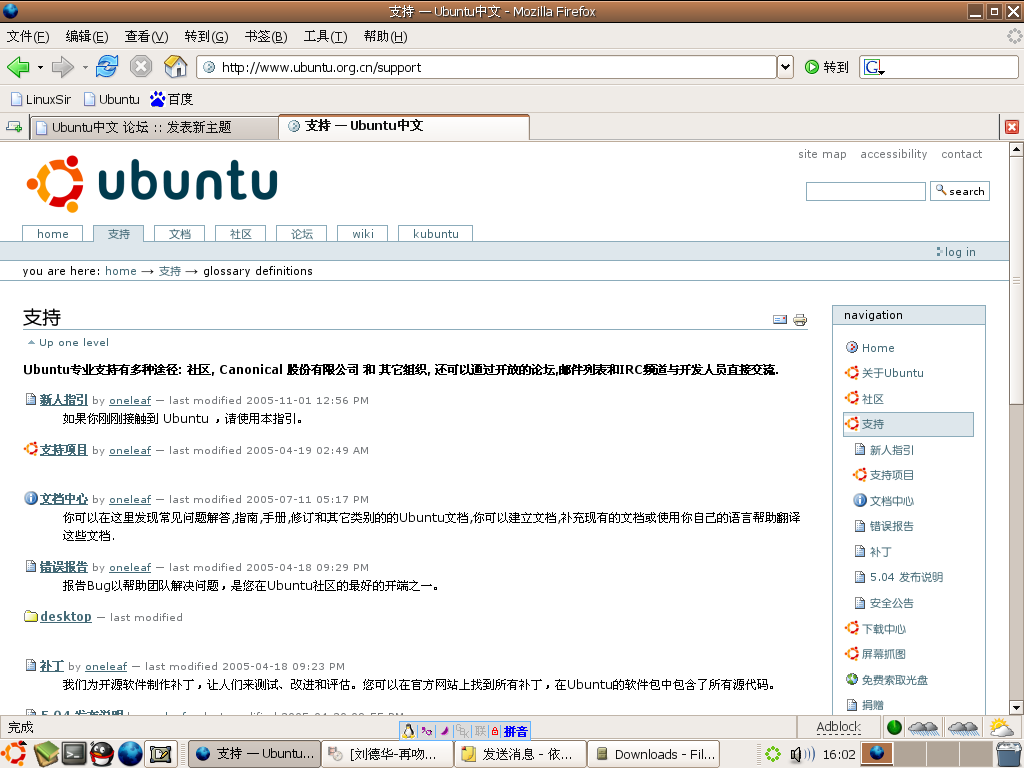Viewport: 1024px width, 768px height.
Task: Open 免费索取光盘 in navigation panel
Action: [x=895, y=680]
